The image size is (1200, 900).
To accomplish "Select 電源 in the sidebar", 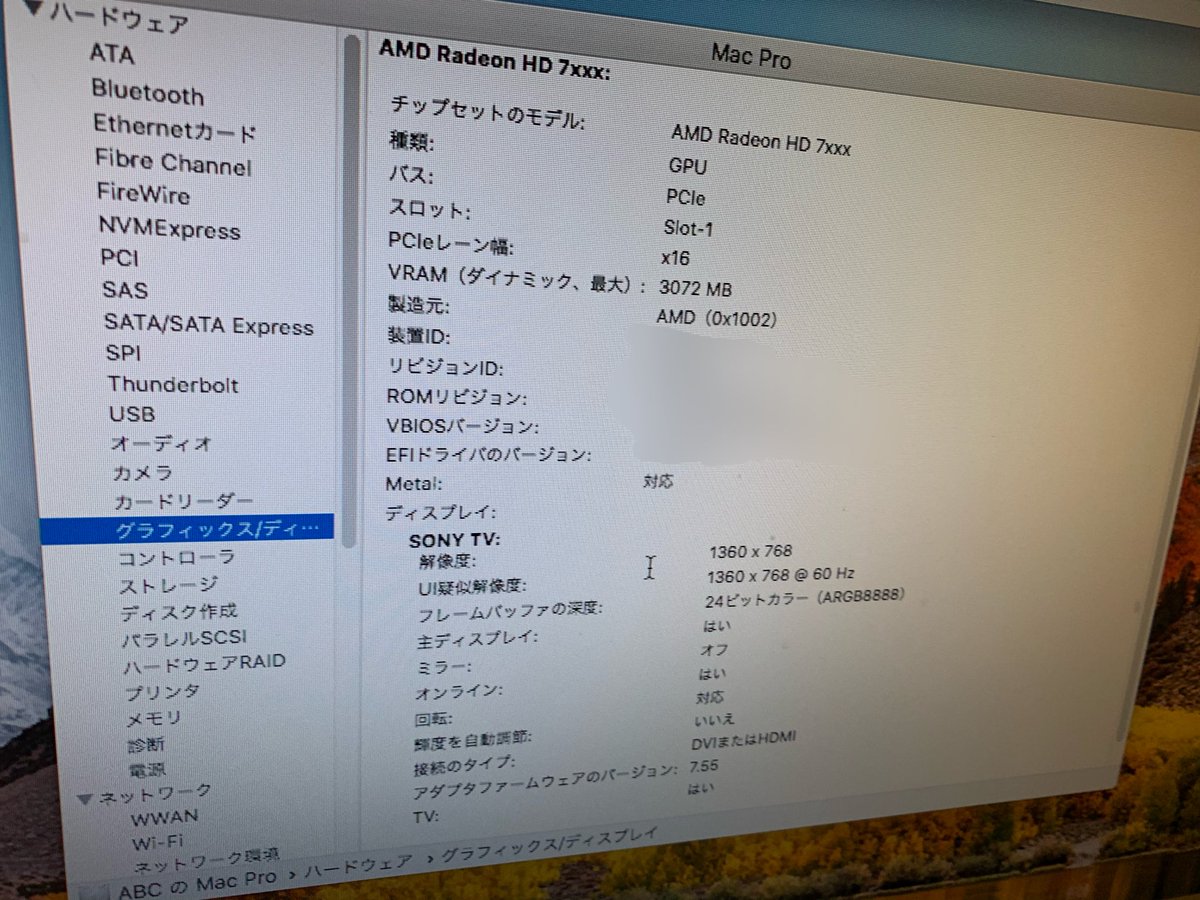I will pos(147,771).
